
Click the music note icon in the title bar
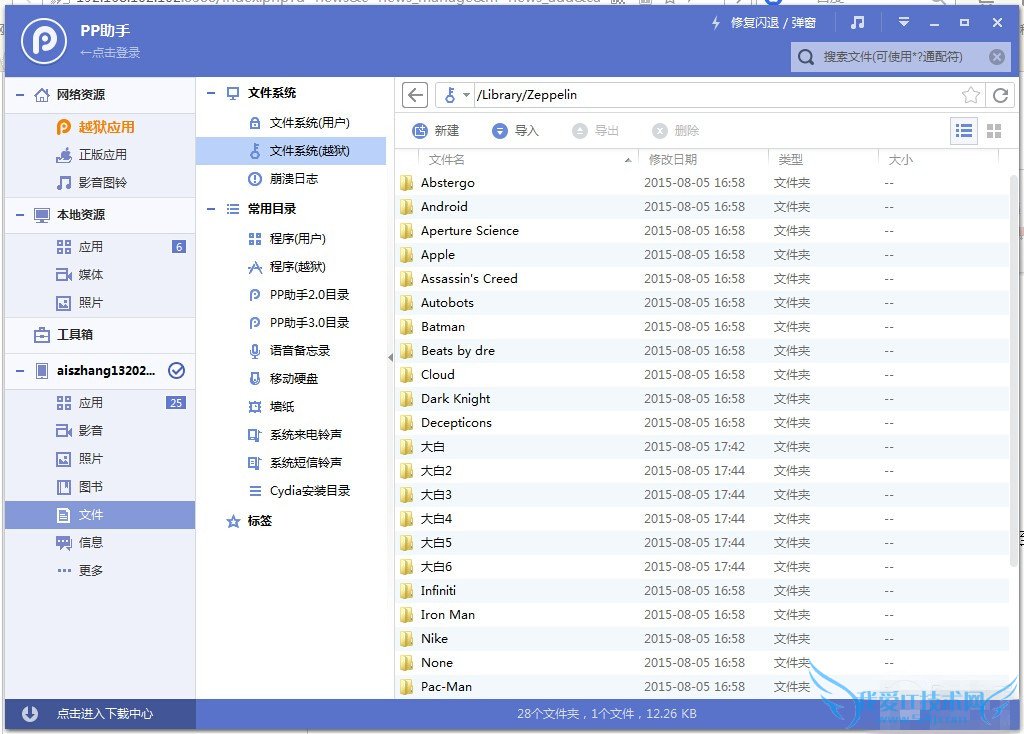click(858, 22)
